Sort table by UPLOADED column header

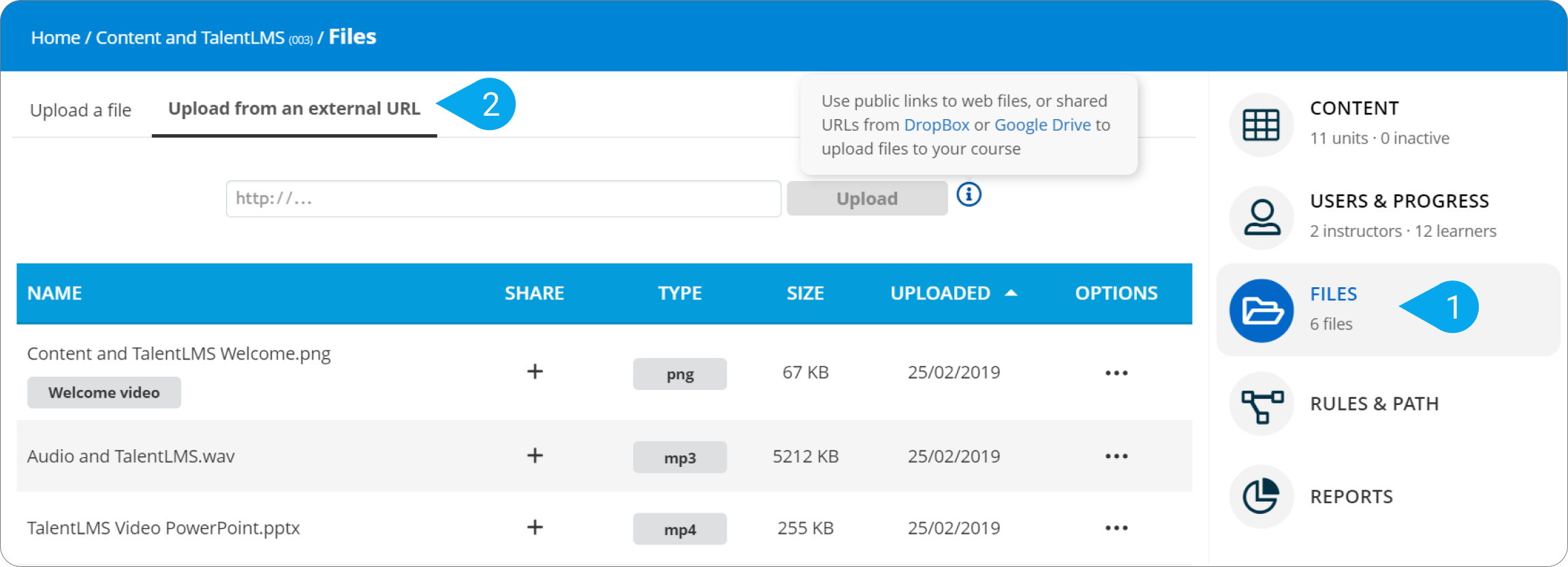click(941, 293)
